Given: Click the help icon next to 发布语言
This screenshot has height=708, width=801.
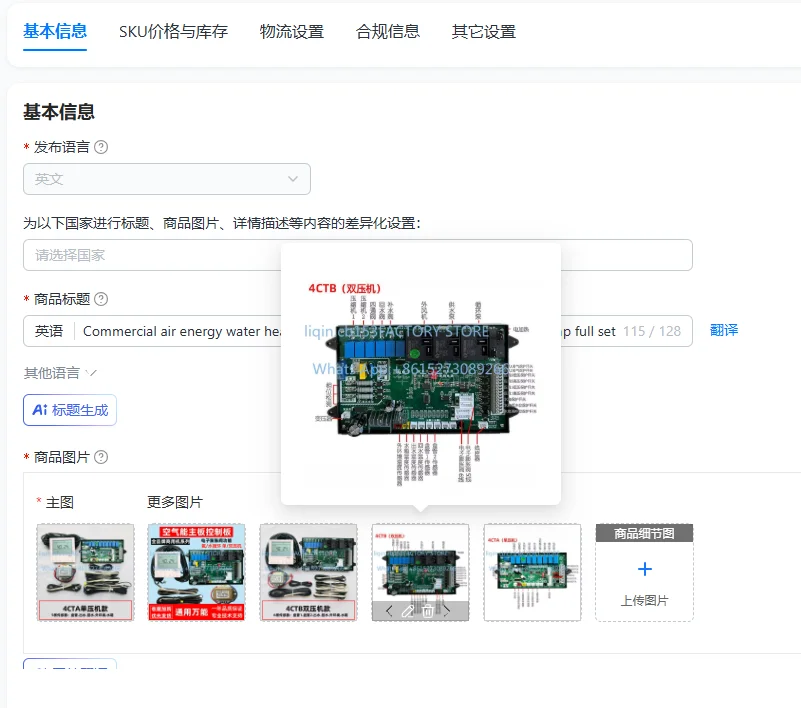Looking at the screenshot, I should pos(101,147).
